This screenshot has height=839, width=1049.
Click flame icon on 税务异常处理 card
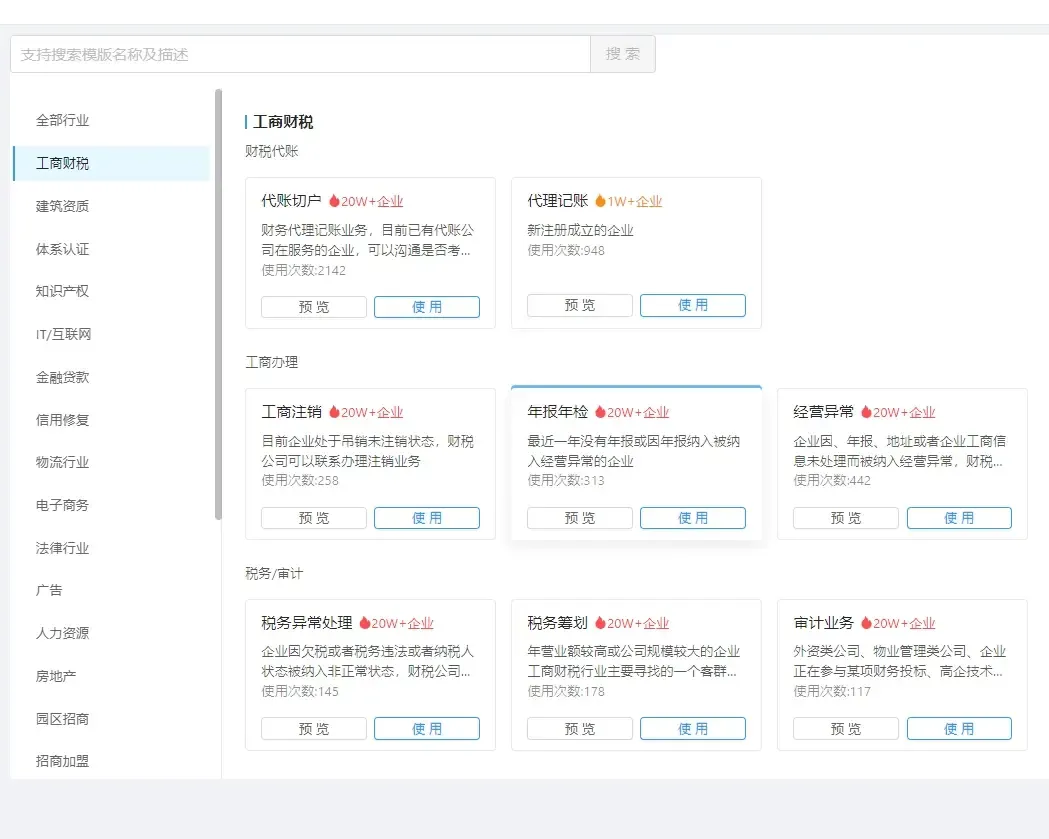[x=365, y=623]
